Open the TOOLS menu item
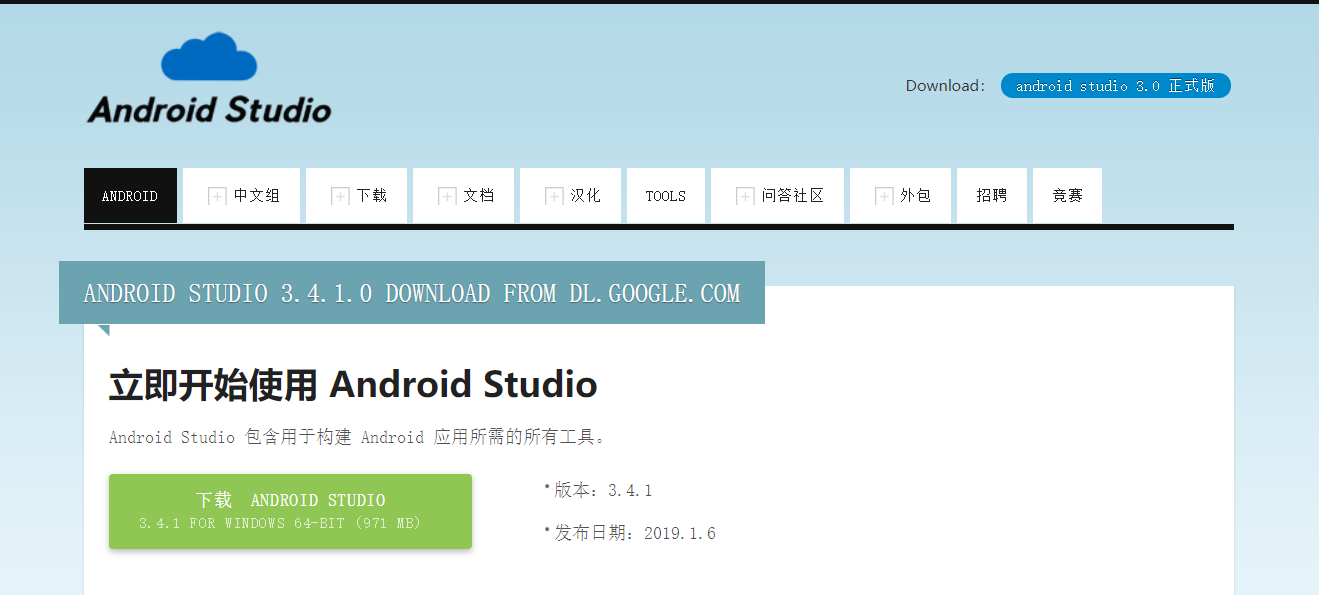Image resolution: width=1319 pixels, height=595 pixels. tap(665, 195)
